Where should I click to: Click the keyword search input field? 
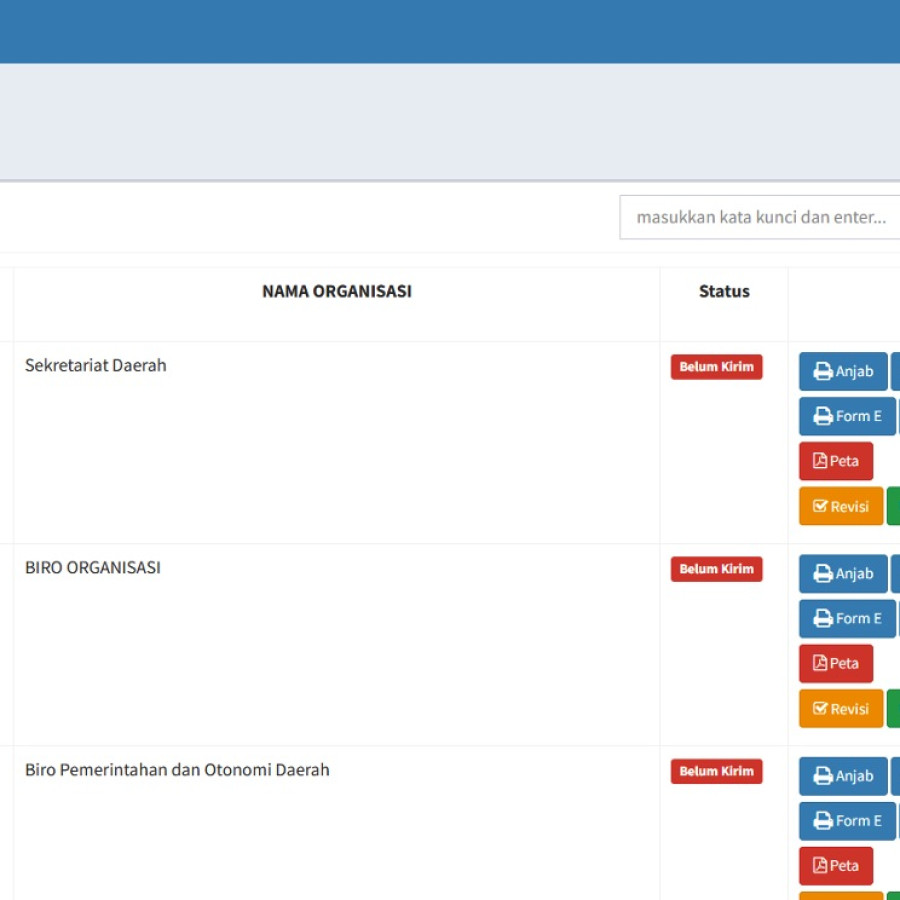pyautogui.click(x=759, y=217)
